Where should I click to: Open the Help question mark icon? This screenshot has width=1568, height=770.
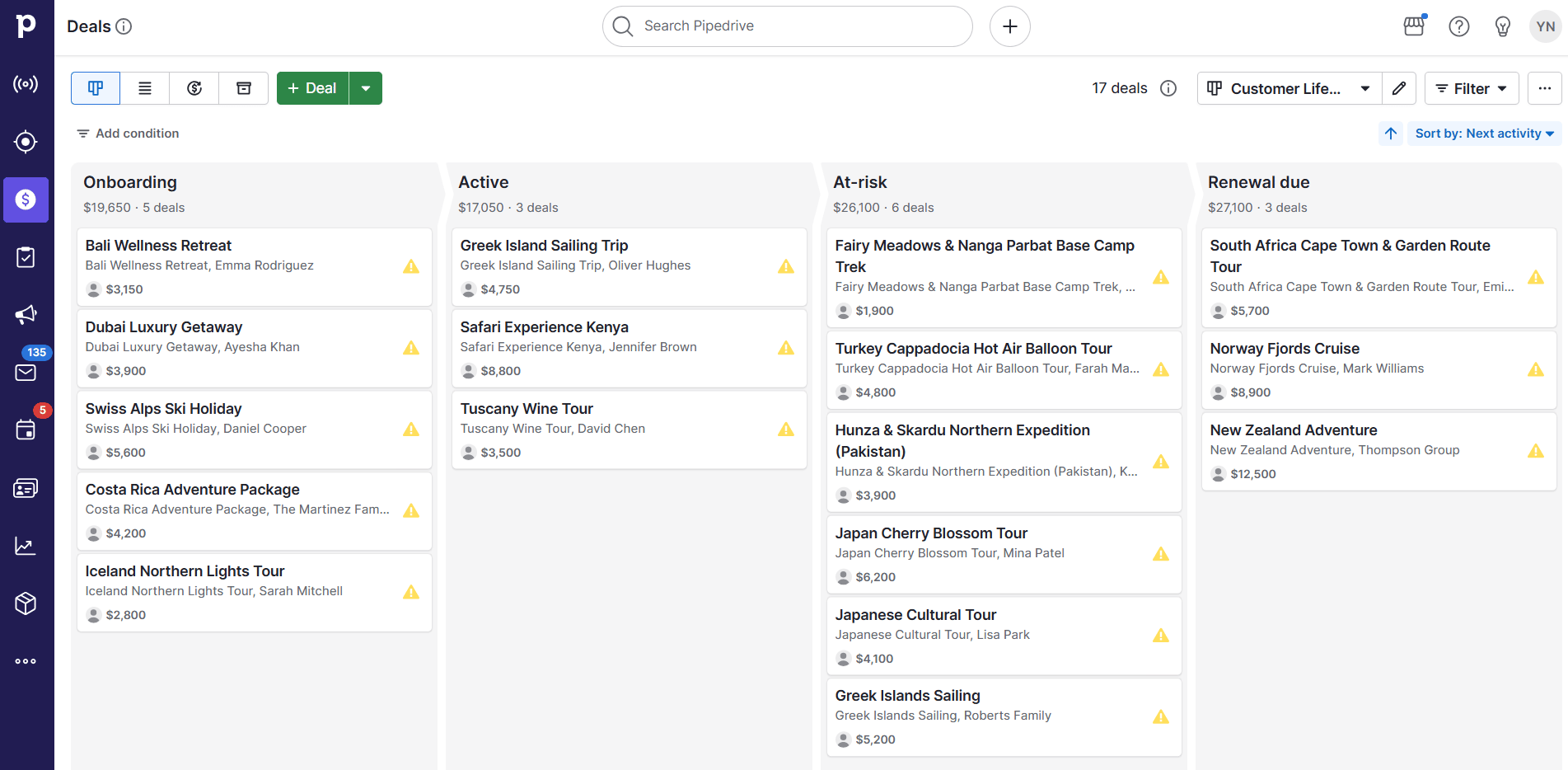[1459, 26]
